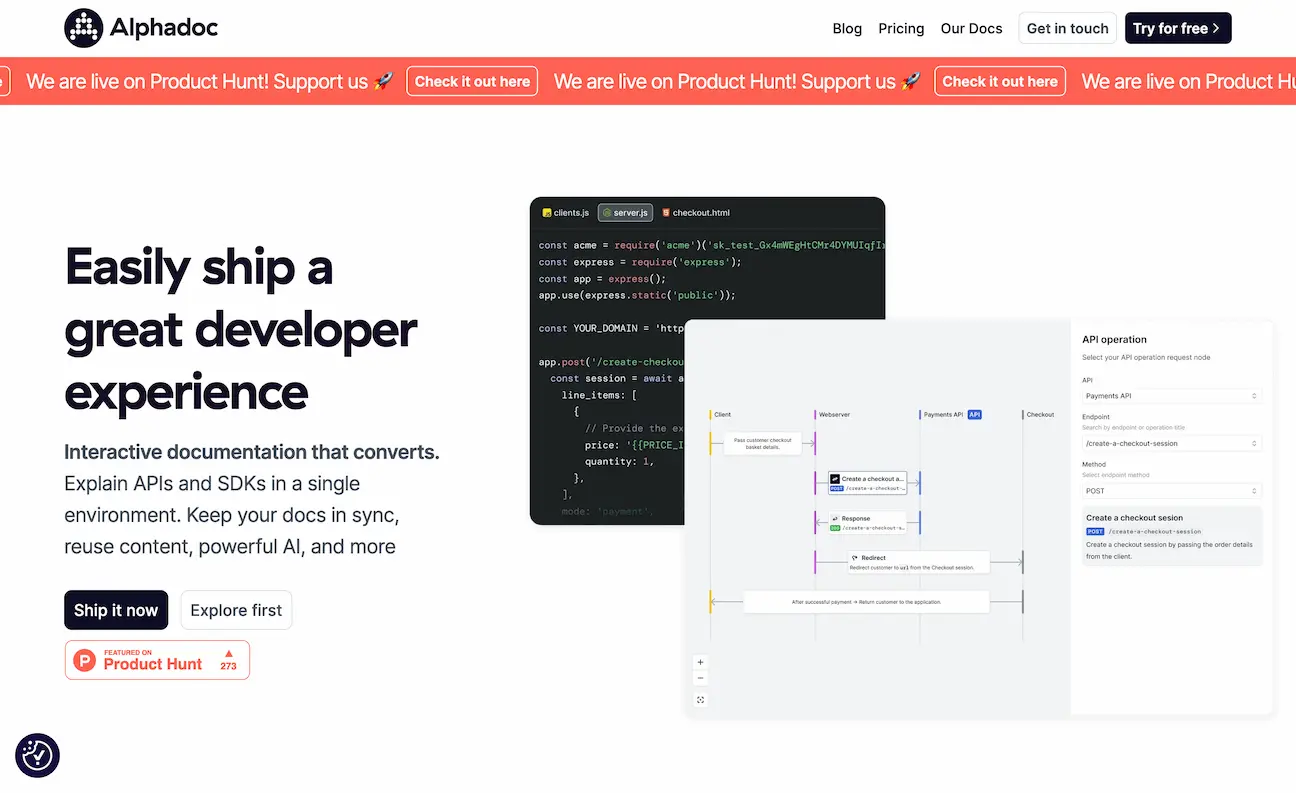1296x793 pixels.
Task: Zoom in on the diagram with the plus icon
Action: tap(700, 662)
